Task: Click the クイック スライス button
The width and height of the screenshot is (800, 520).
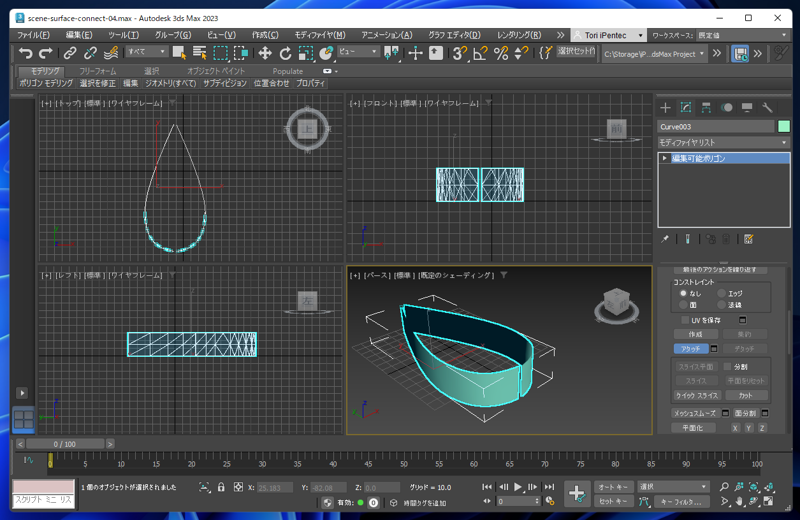Action: coord(696,395)
